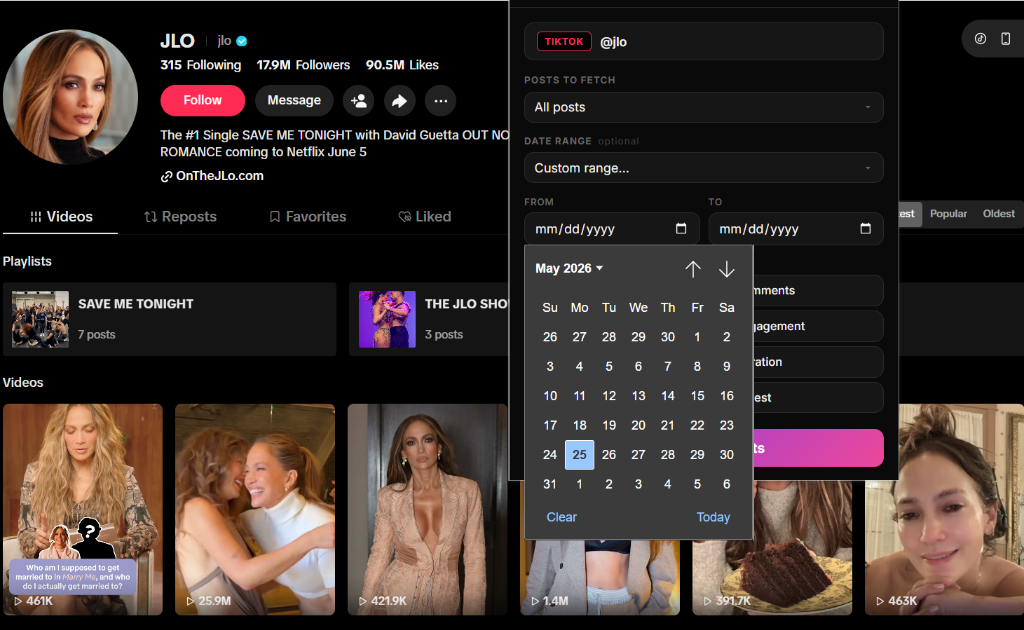Image resolution: width=1024 pixels, height=630 pixels.
Task: Open the Custom range date dropdown
Action: coord(703,168)
